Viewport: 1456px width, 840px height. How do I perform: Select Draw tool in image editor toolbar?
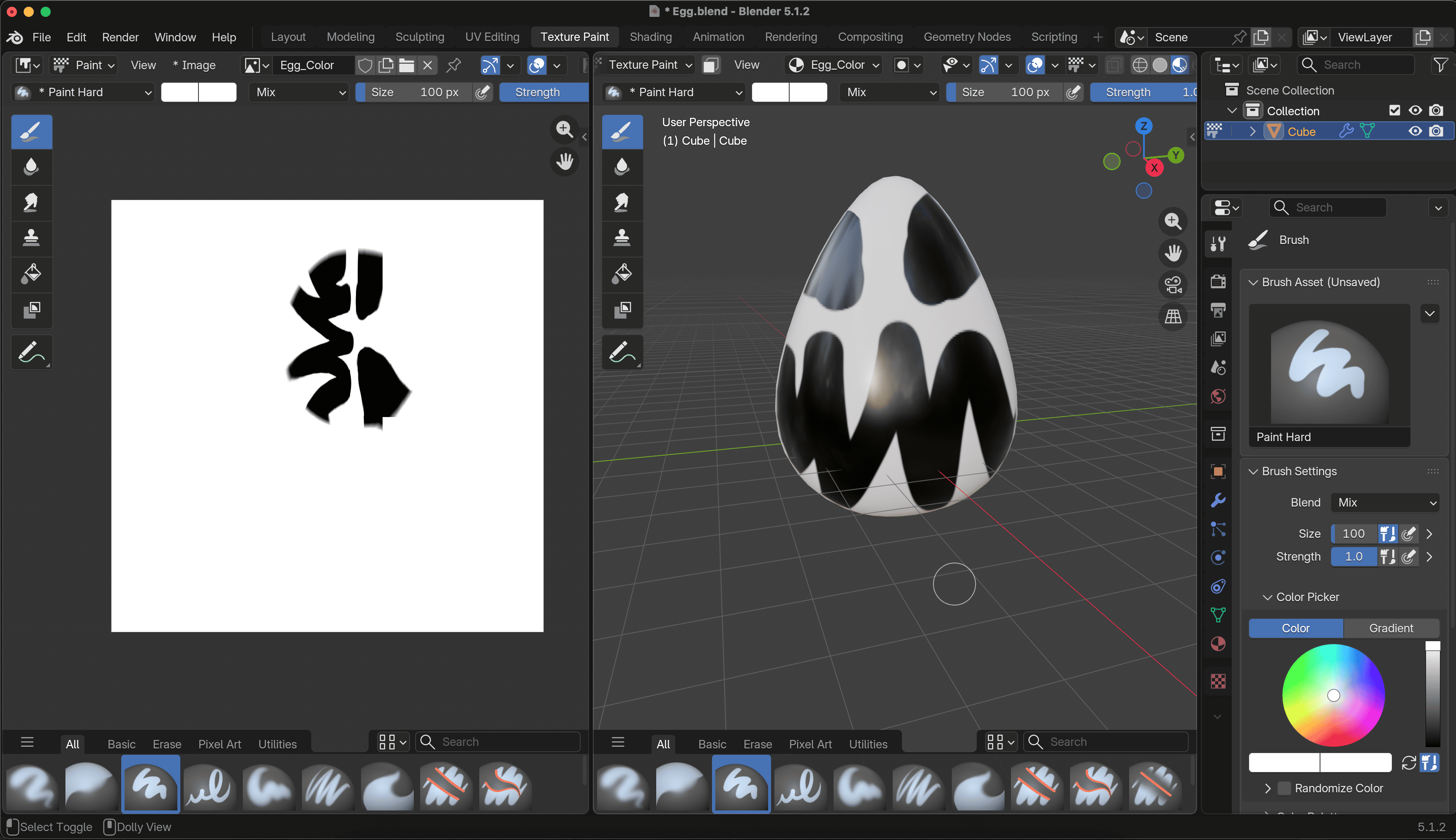31,132
